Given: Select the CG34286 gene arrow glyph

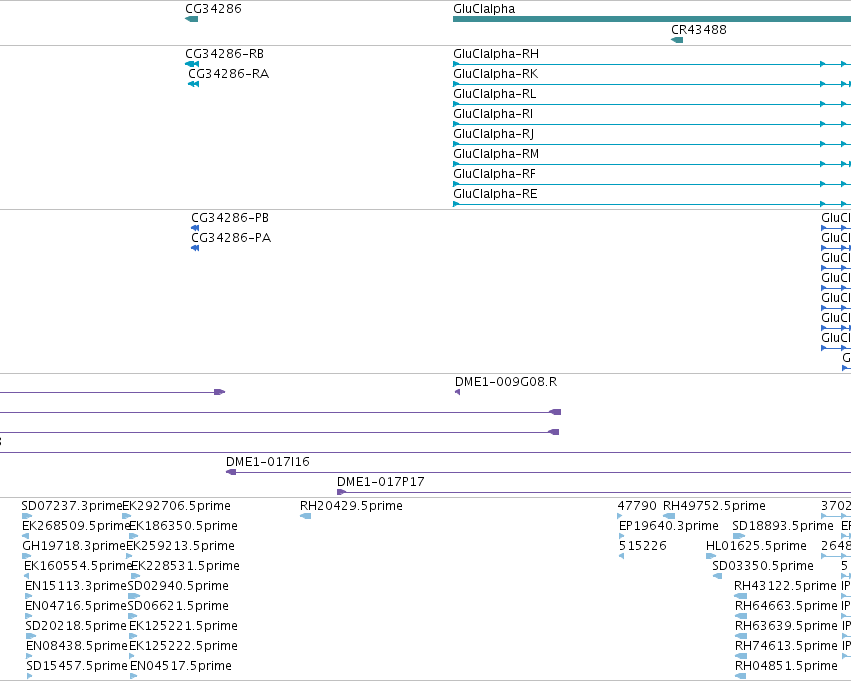Looking at the screenshot, I should [x=192, y=20].
